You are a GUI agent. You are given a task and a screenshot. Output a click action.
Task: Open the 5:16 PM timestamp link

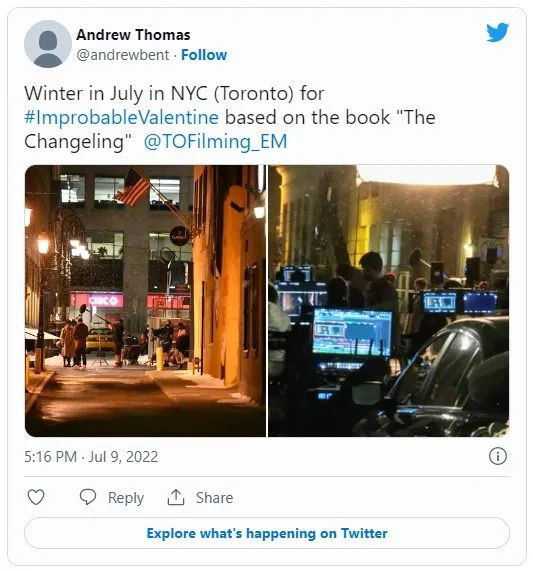click(51, 457)
